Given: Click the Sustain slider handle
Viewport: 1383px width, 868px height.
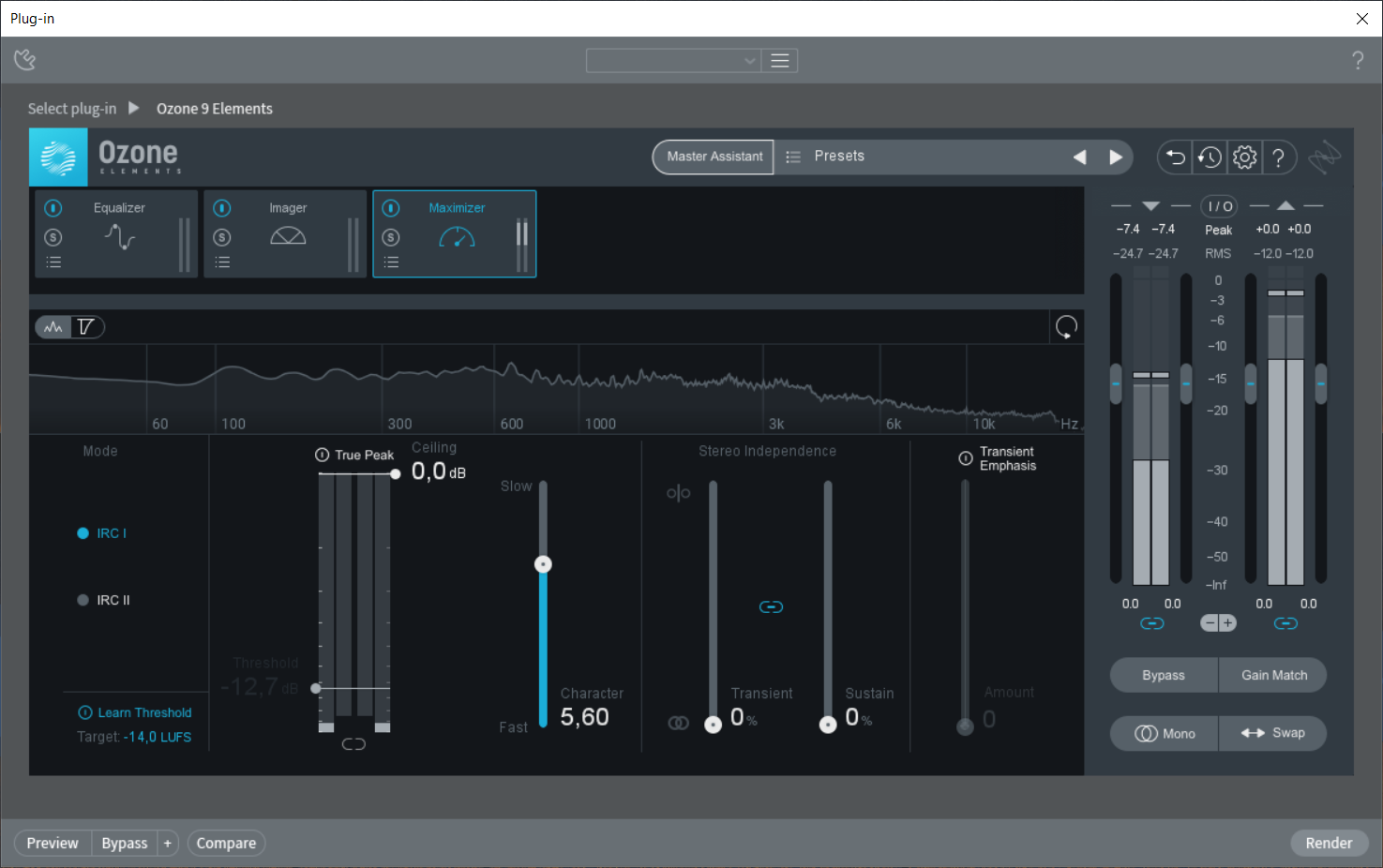Looking at the screenshot, I should point(828,725).
